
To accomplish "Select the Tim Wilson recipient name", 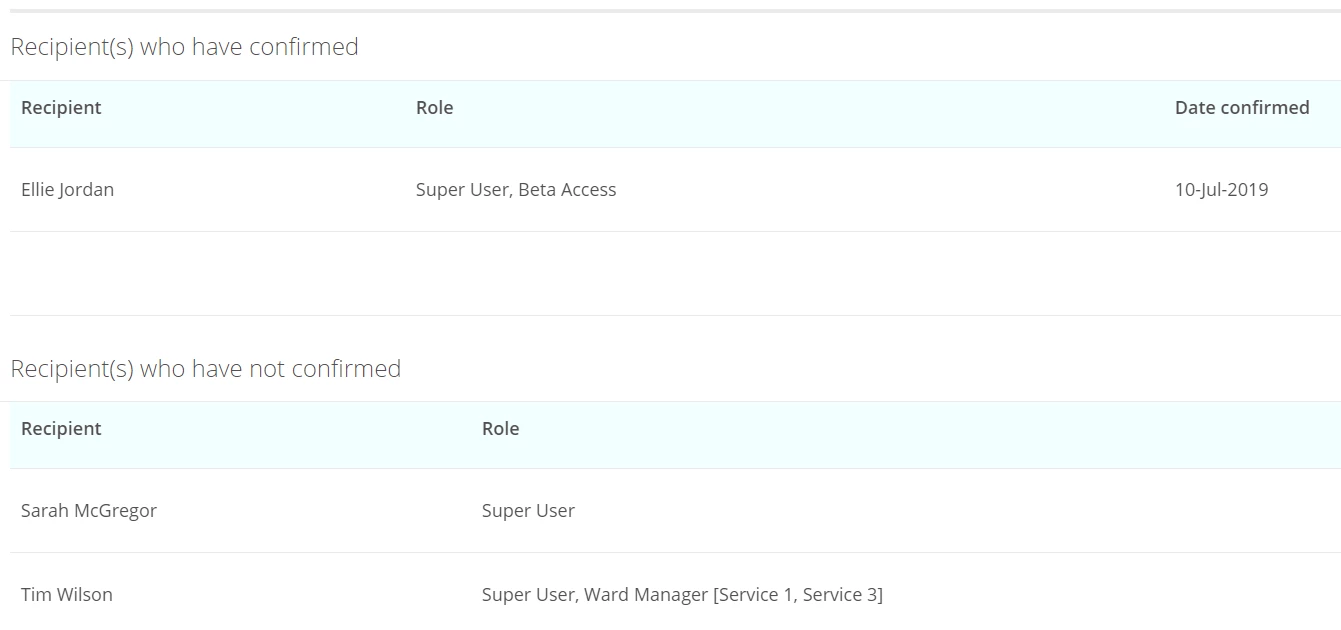I will point(67,595).
